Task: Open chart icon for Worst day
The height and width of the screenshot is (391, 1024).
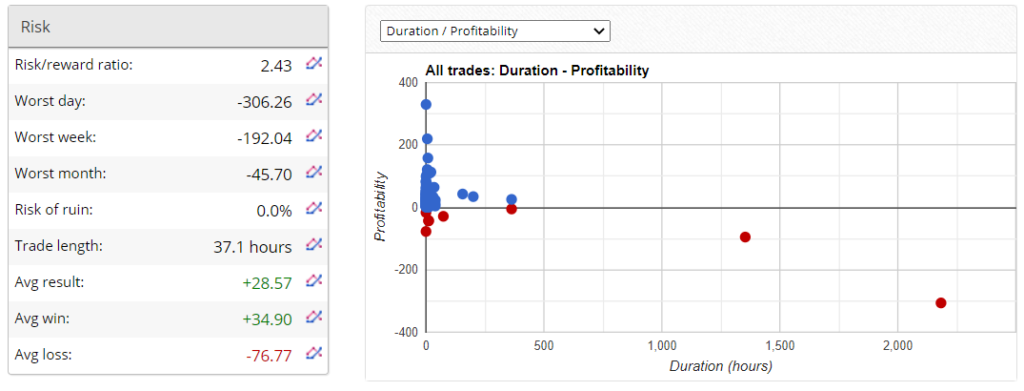Action: (314, 101)
